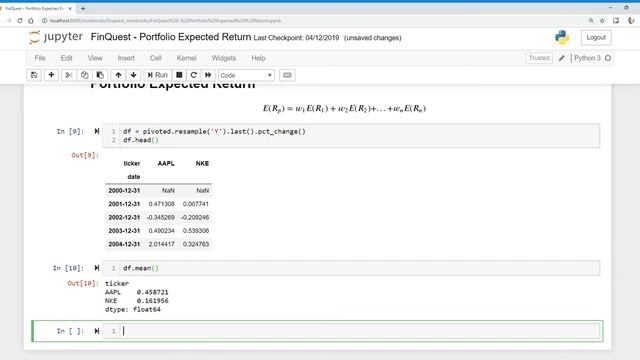Select the 2002-12-31 row label

[124, 218]
